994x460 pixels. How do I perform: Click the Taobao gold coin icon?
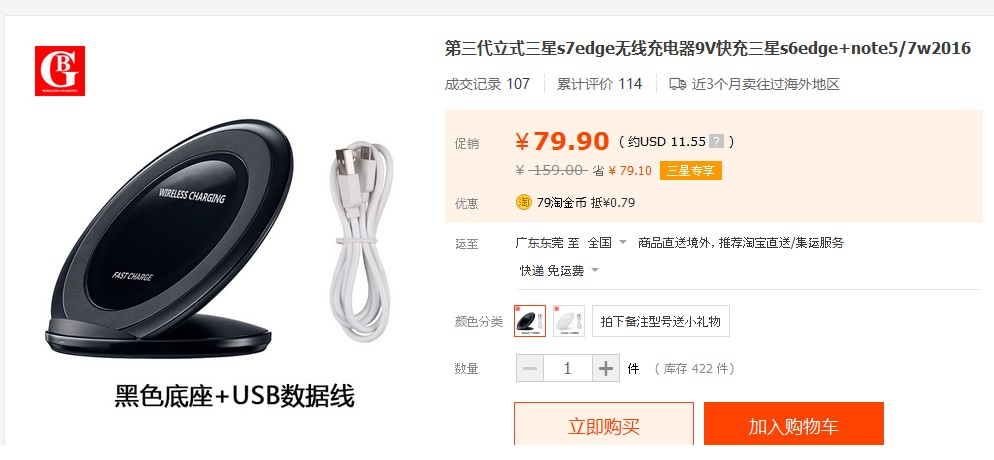(x=524, y=203)
